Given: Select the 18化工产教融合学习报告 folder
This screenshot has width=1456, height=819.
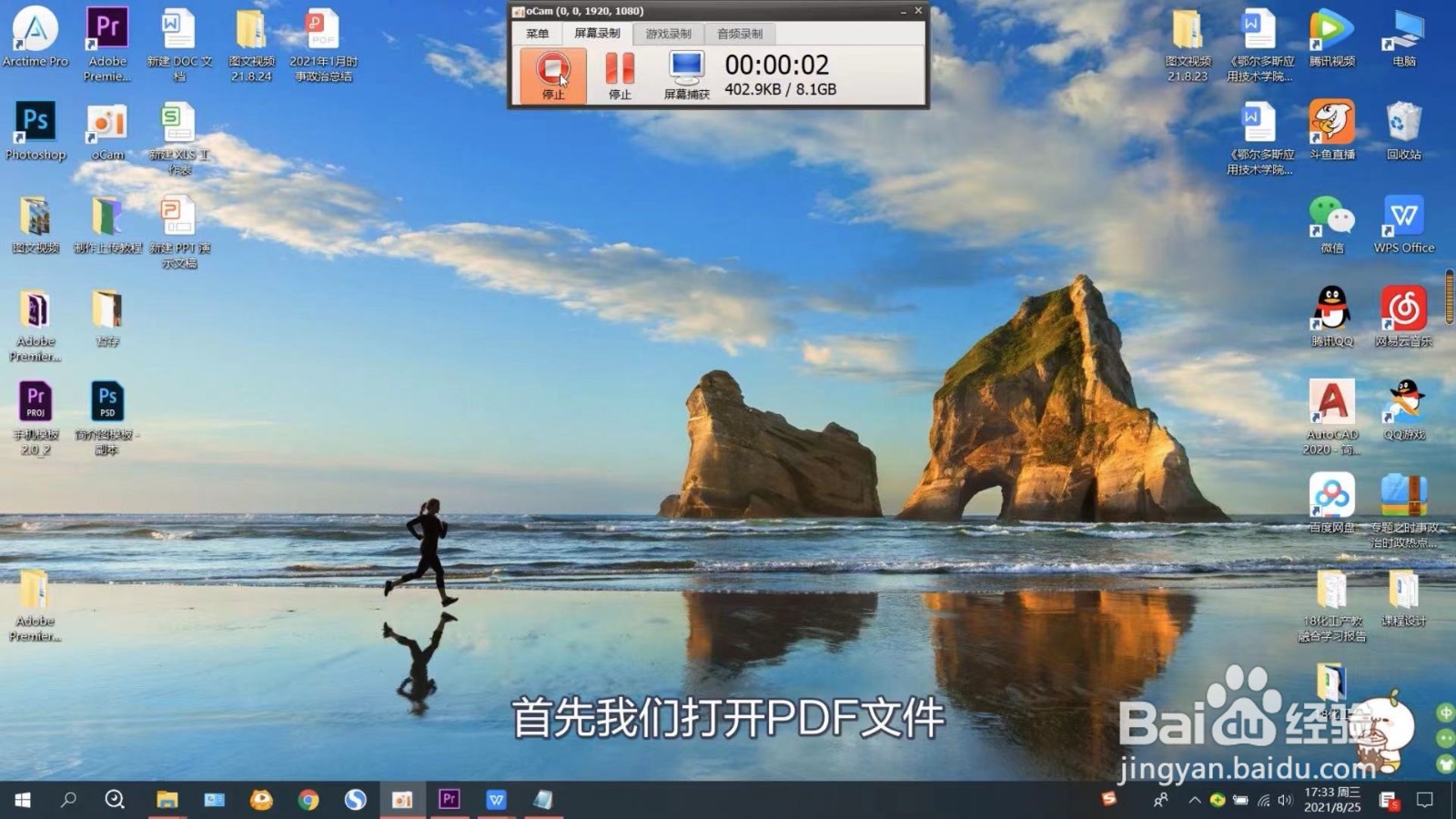Looking at the screenshot, I should pyautogui.click(x=1332, y=605).
